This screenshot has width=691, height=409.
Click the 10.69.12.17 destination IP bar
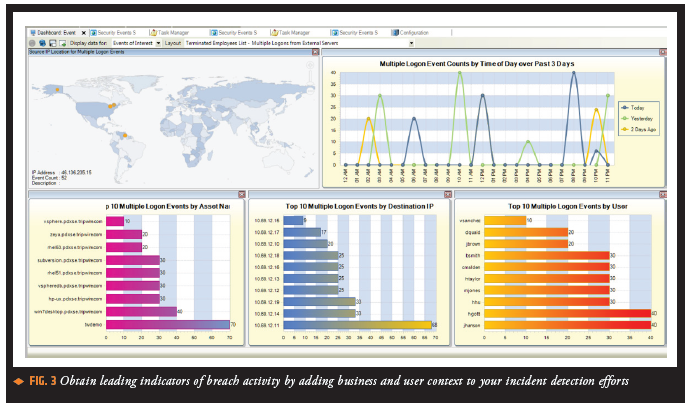(302, 232)
